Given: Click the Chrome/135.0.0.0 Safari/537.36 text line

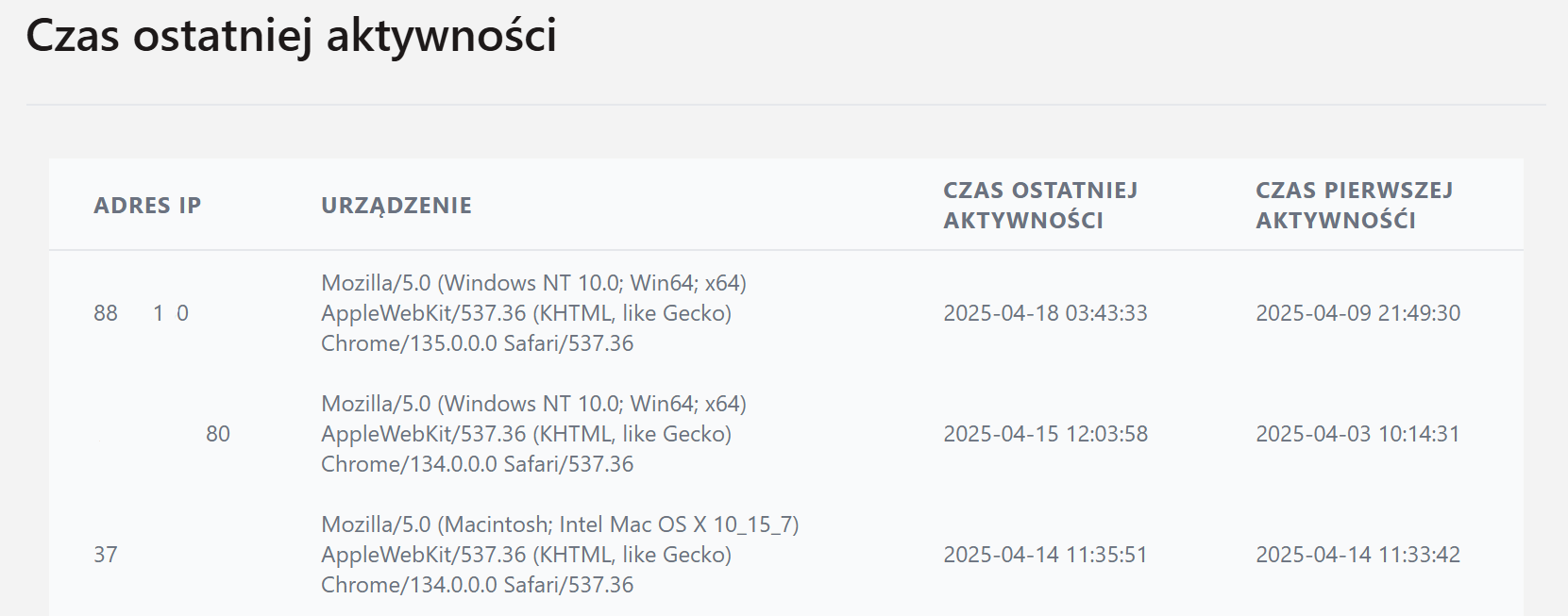Looking at the screenshot, I should click(477, 343).
